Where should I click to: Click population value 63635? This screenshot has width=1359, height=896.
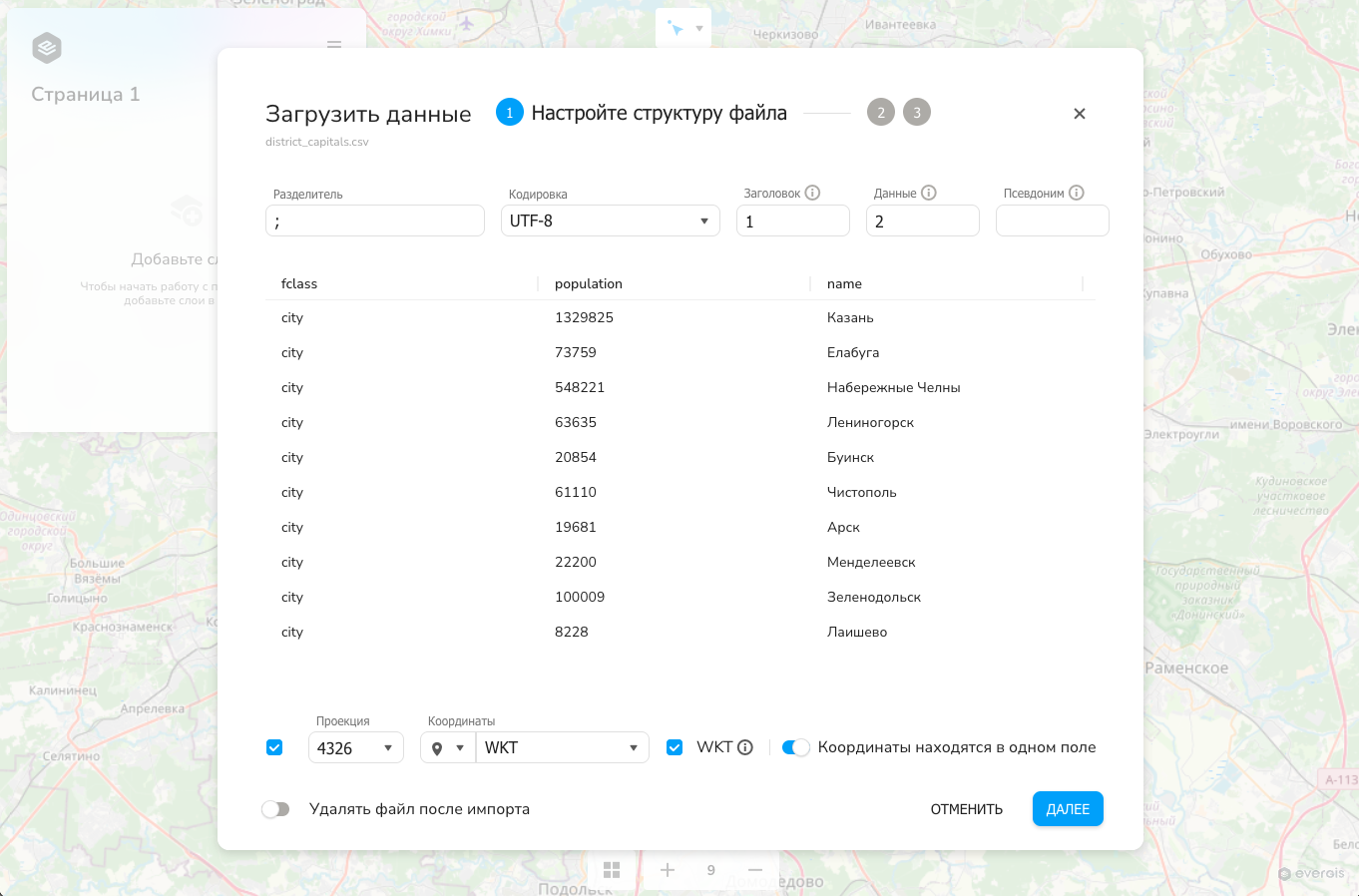576,422
